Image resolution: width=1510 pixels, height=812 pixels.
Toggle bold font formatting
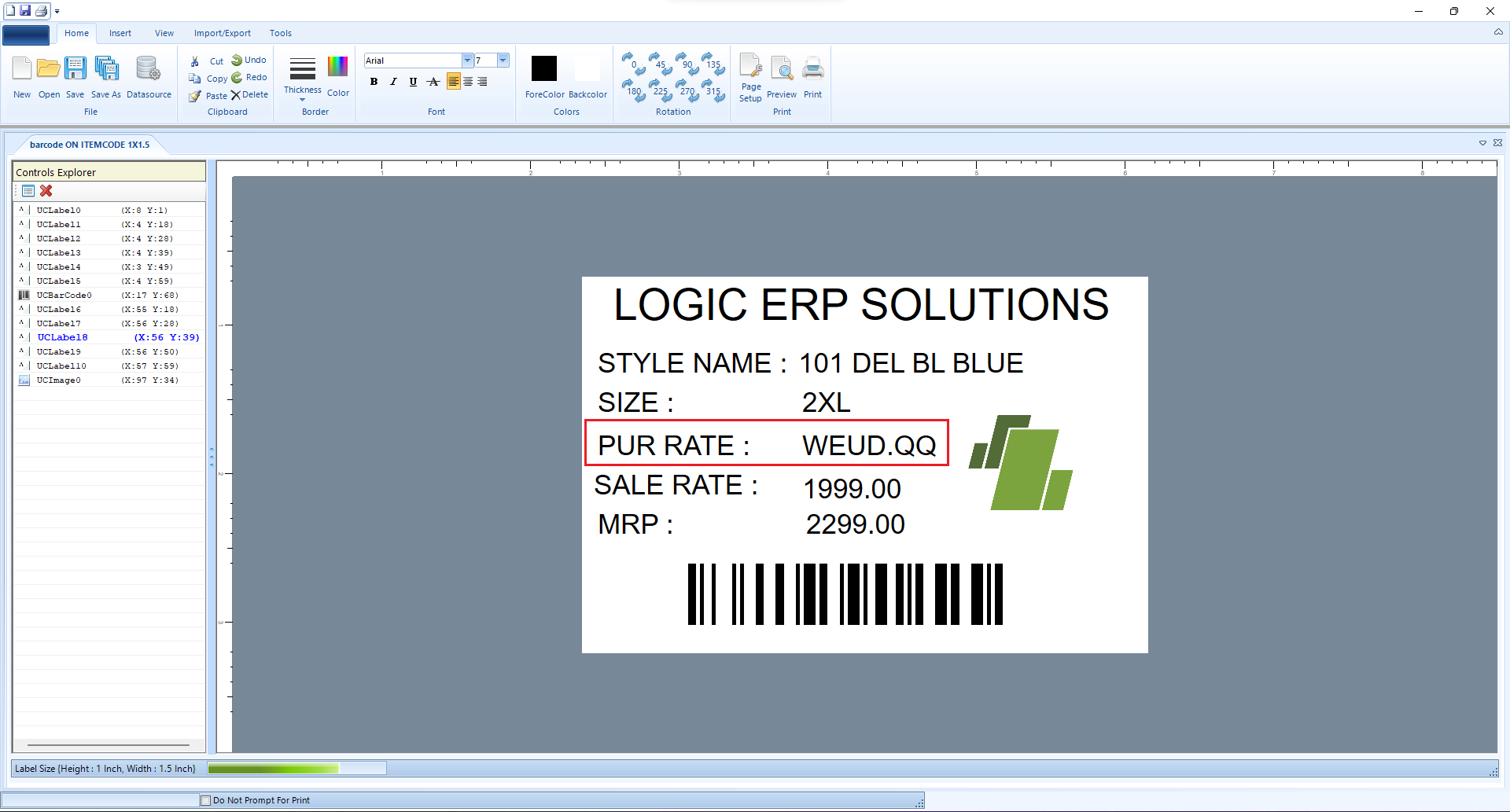(374, 82)
